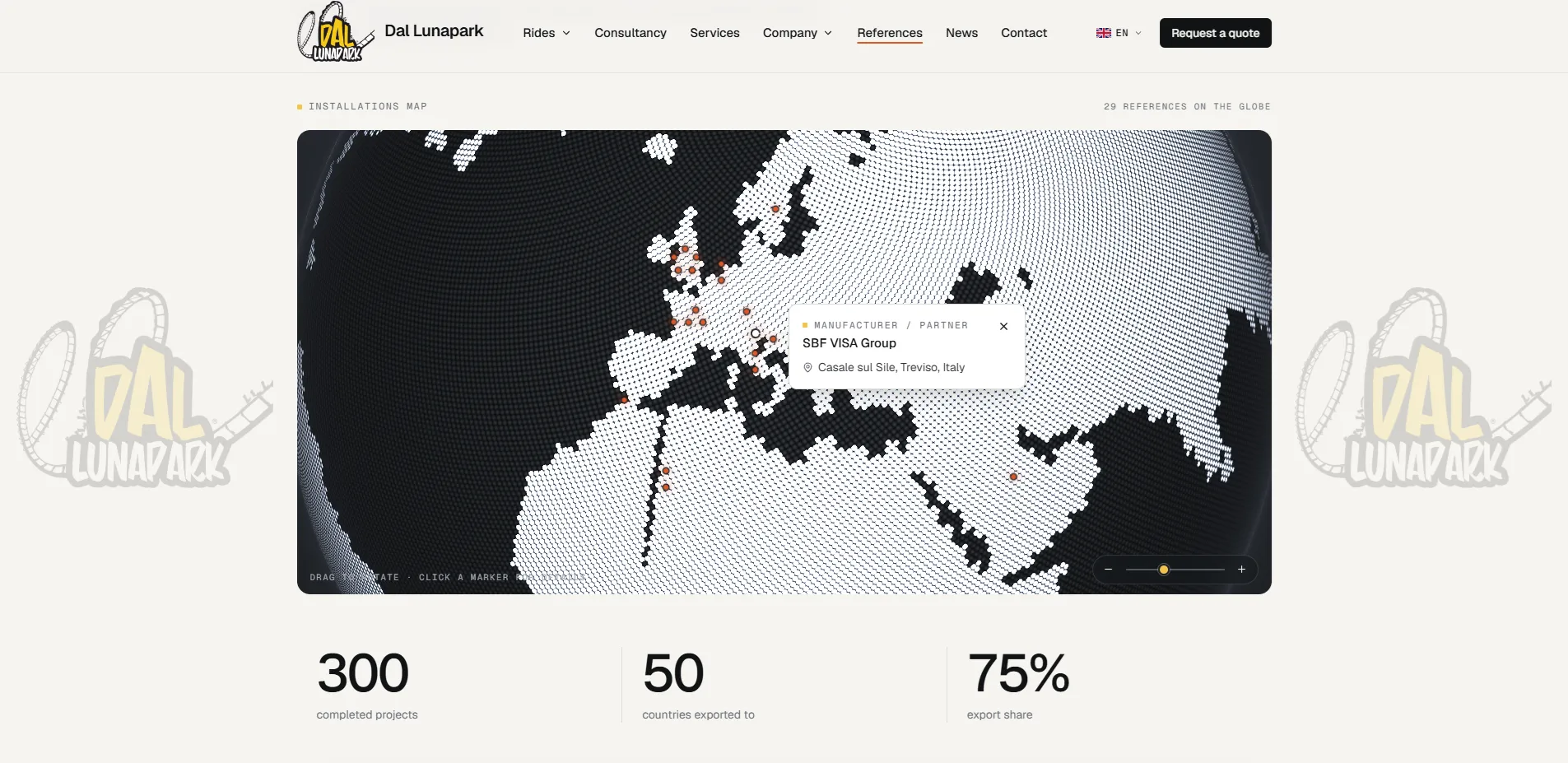1568x763 pixels.
Task: Click the Dal Lunapark roller-coaster logo
Action: [335, 32]
